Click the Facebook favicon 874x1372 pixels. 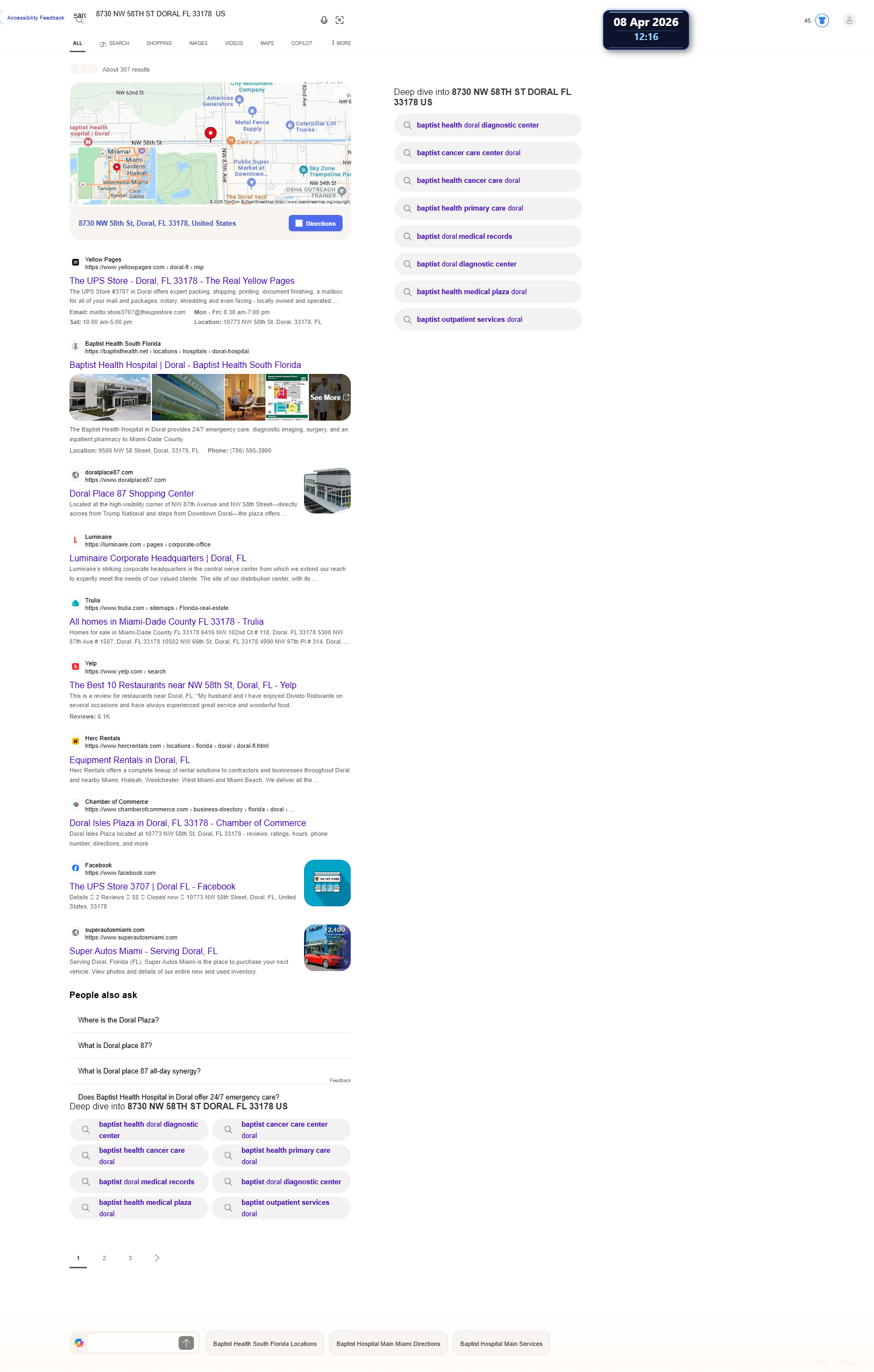(x=75, y=868)
